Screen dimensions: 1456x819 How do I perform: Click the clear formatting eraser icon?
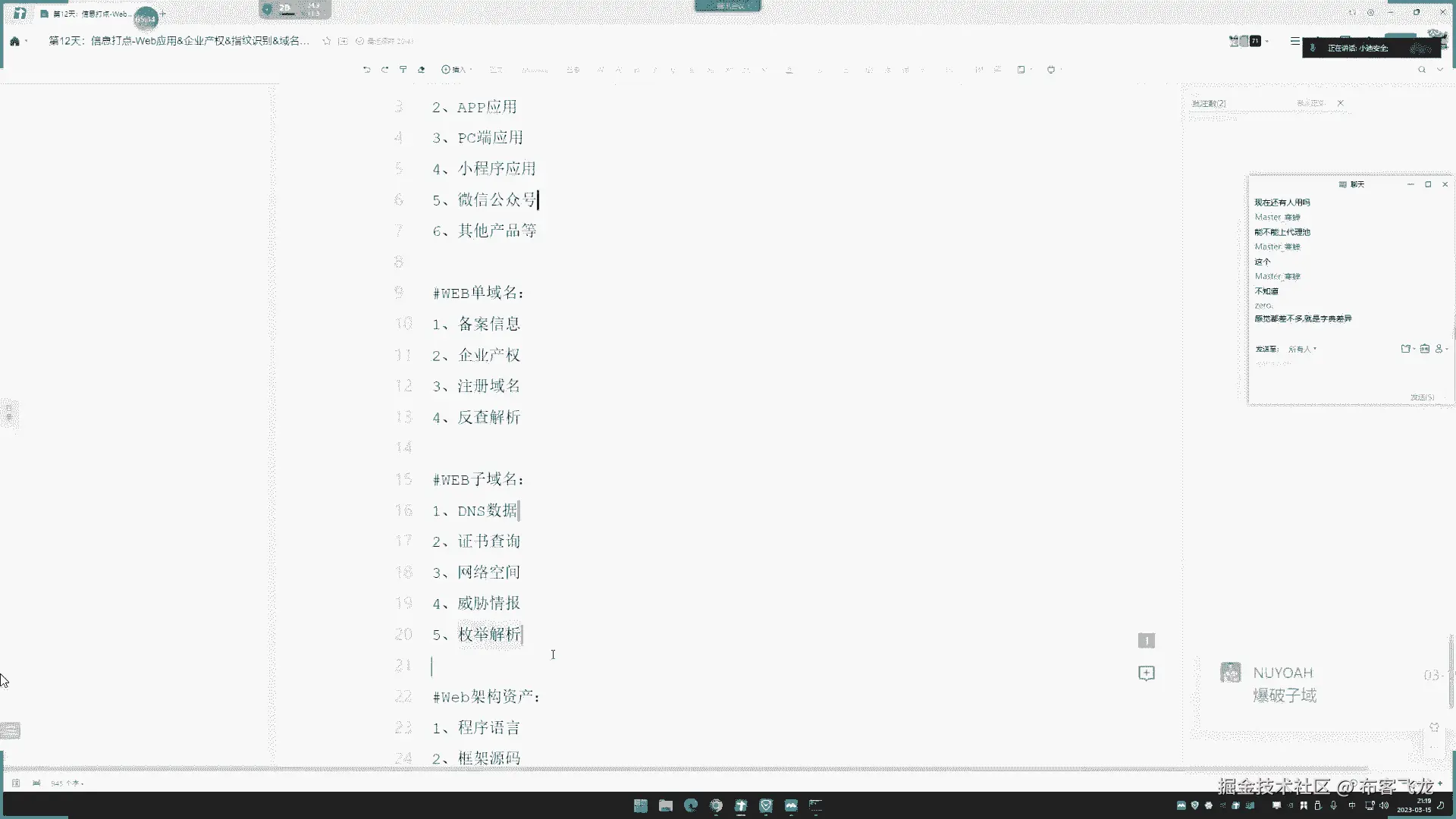[x=422, y=69]
